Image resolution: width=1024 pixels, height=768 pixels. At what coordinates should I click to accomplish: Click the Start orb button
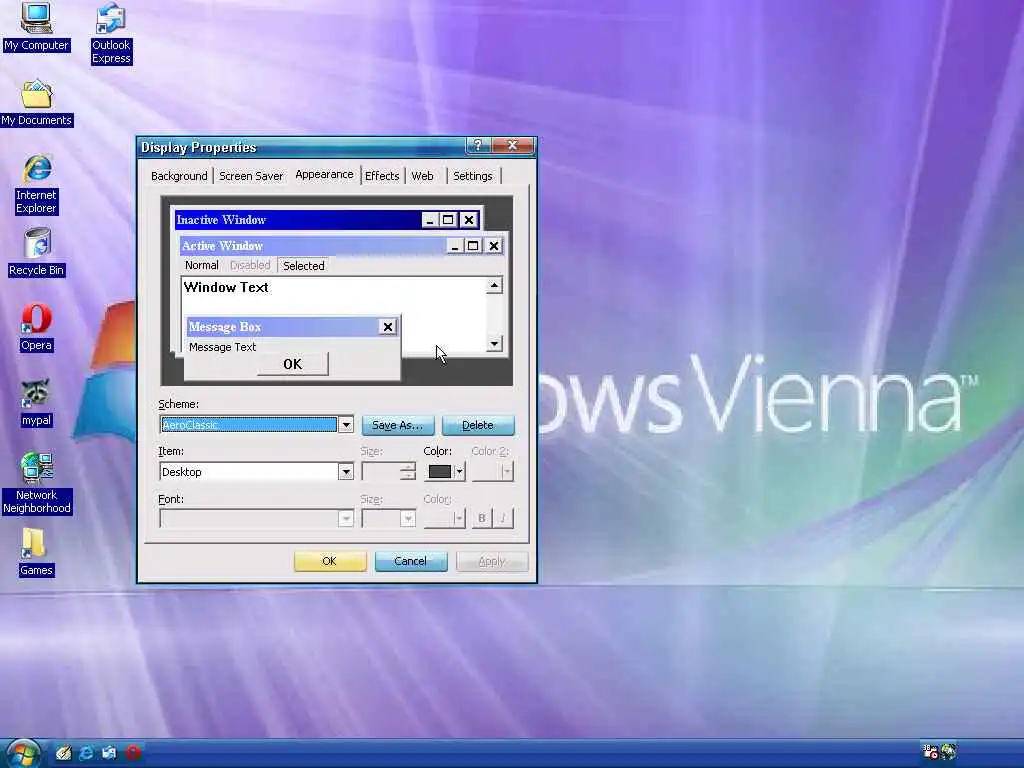coord(23,753)
